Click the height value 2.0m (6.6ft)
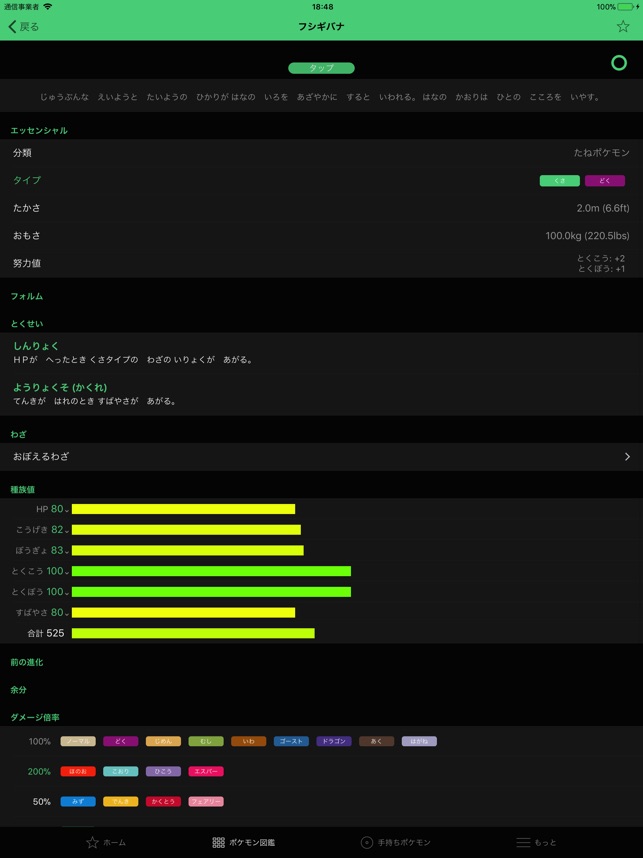 603,208
